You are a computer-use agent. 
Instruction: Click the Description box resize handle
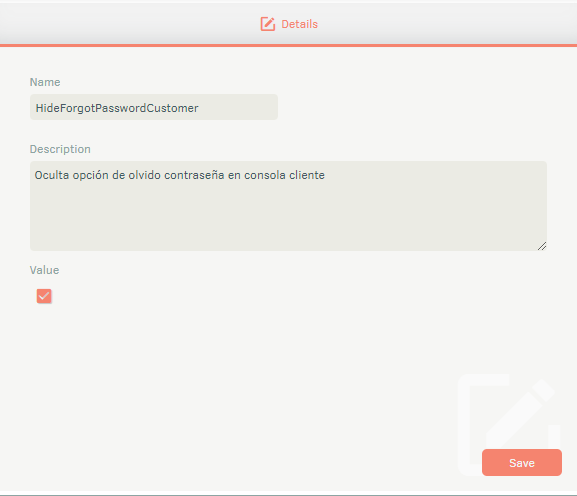point(542,246)
